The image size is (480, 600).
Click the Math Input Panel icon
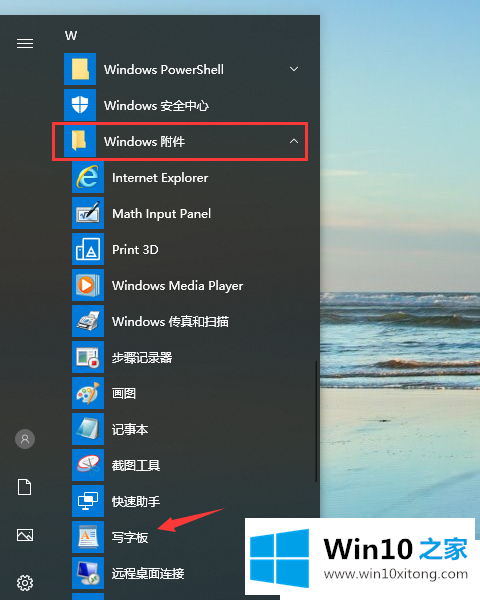coord(88,213)
